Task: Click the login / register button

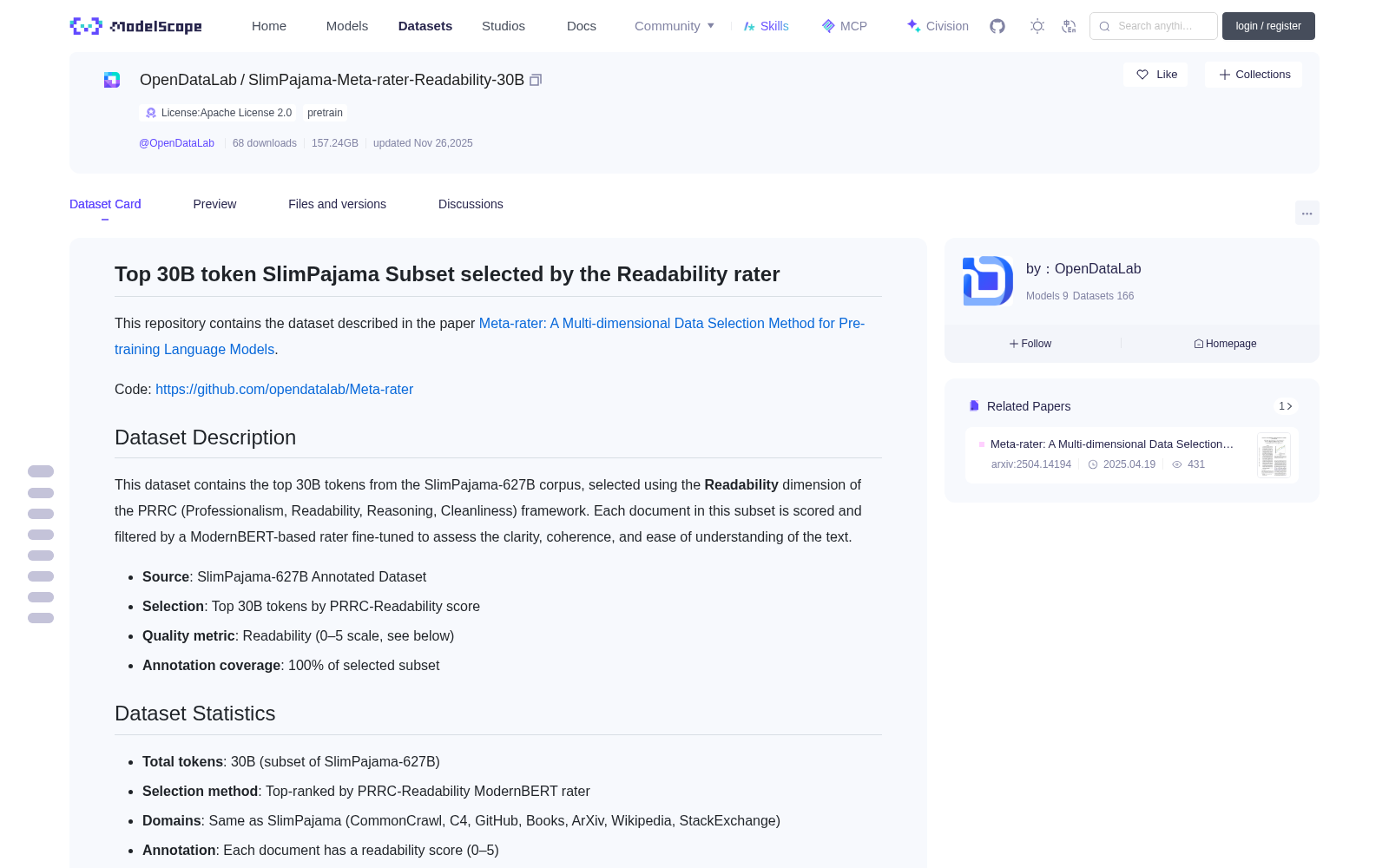Action: [1268, 26]
